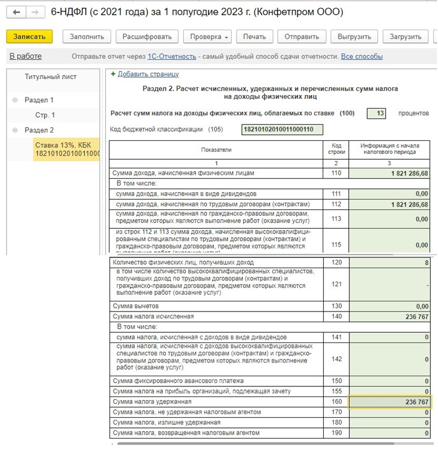The image size is (438, 450).
Task: Select Раздел 2 in the section tree
Action: click(39, 130)
